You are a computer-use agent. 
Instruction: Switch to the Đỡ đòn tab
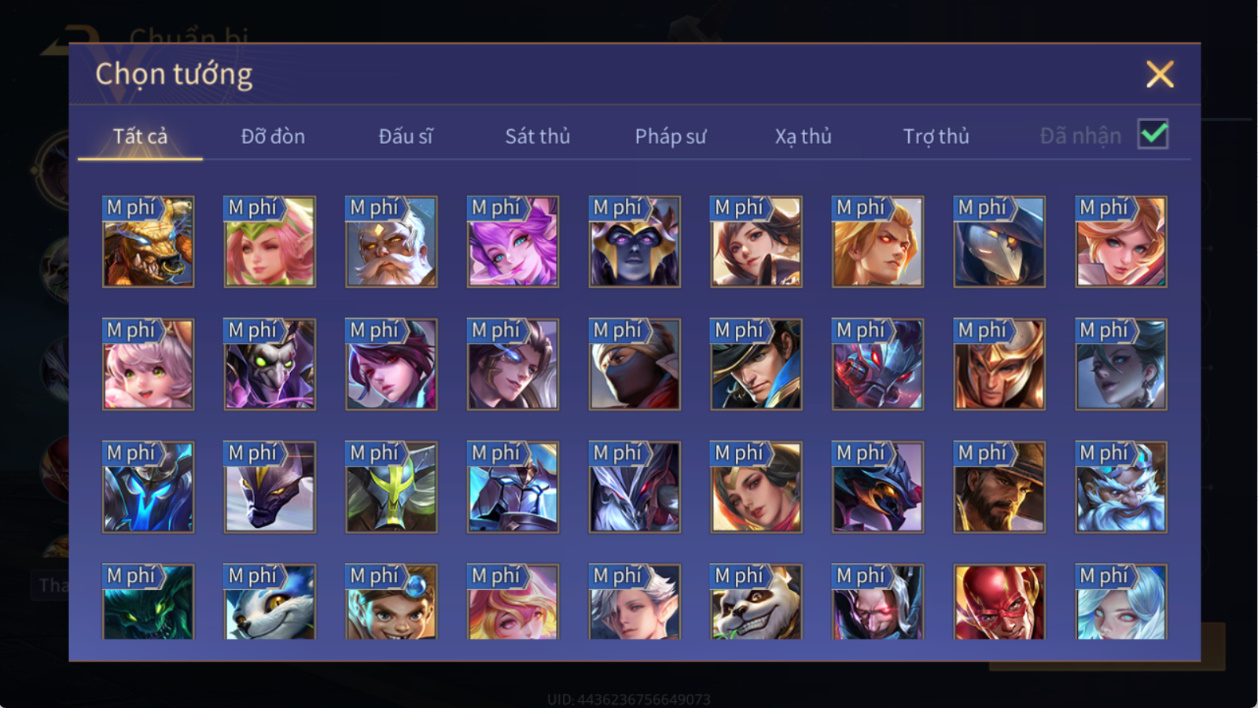click(x=273, y=136)
